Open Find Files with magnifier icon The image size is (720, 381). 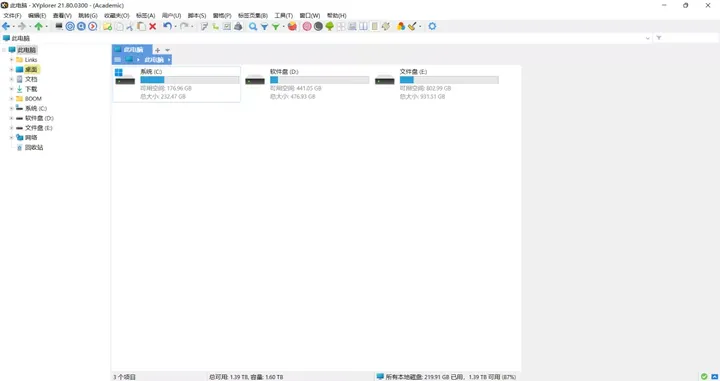point(253,27)
